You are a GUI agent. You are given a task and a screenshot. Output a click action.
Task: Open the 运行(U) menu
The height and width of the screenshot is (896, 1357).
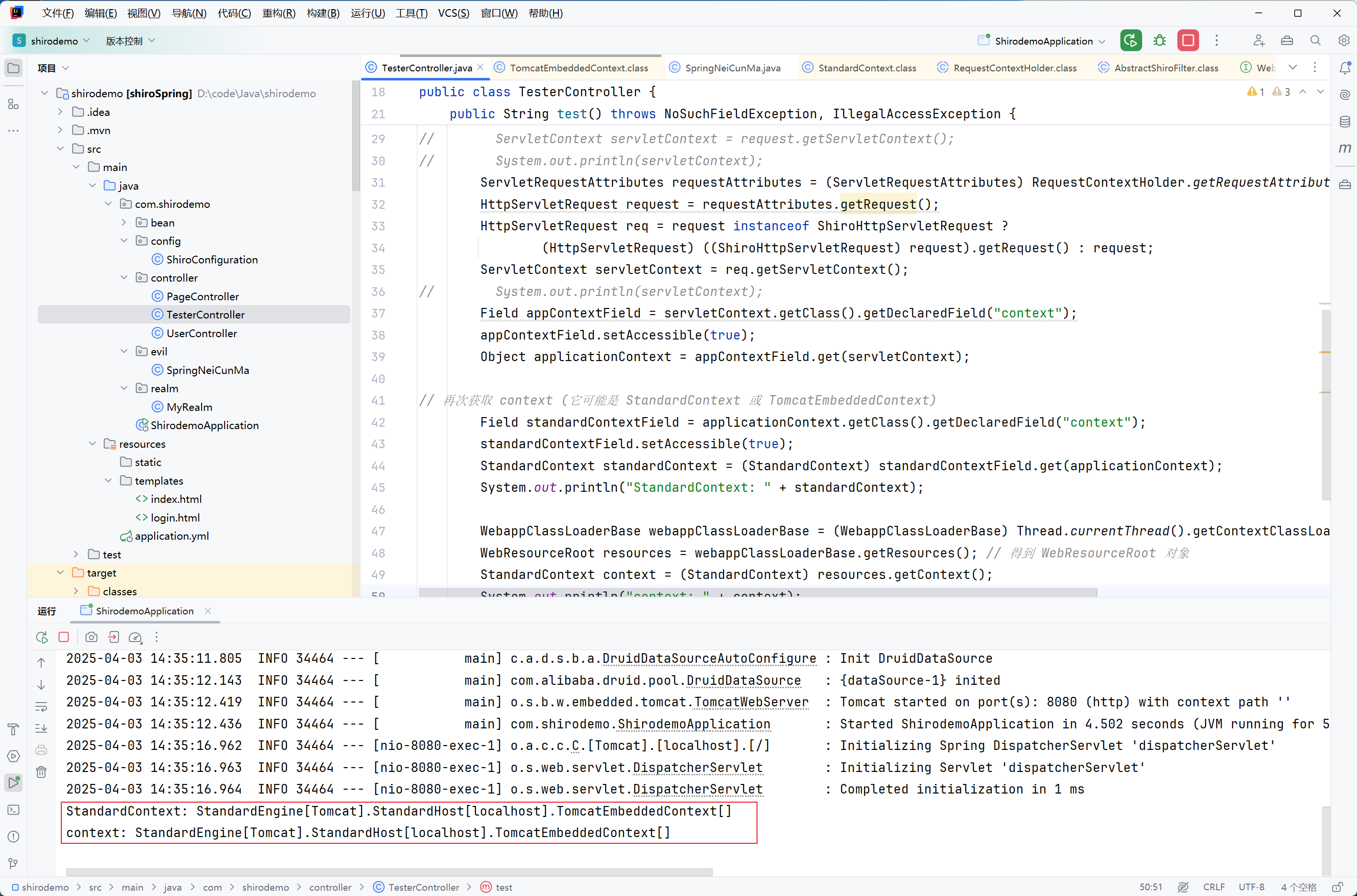click(367, 13)
